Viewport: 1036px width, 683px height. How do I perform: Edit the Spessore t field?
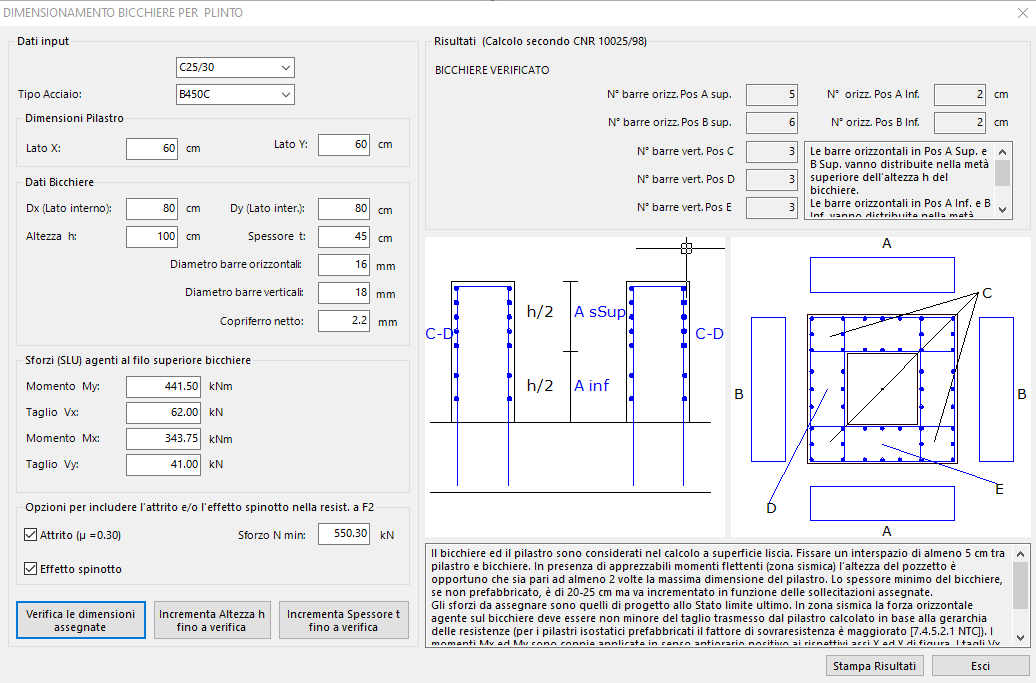coord(344,236)
